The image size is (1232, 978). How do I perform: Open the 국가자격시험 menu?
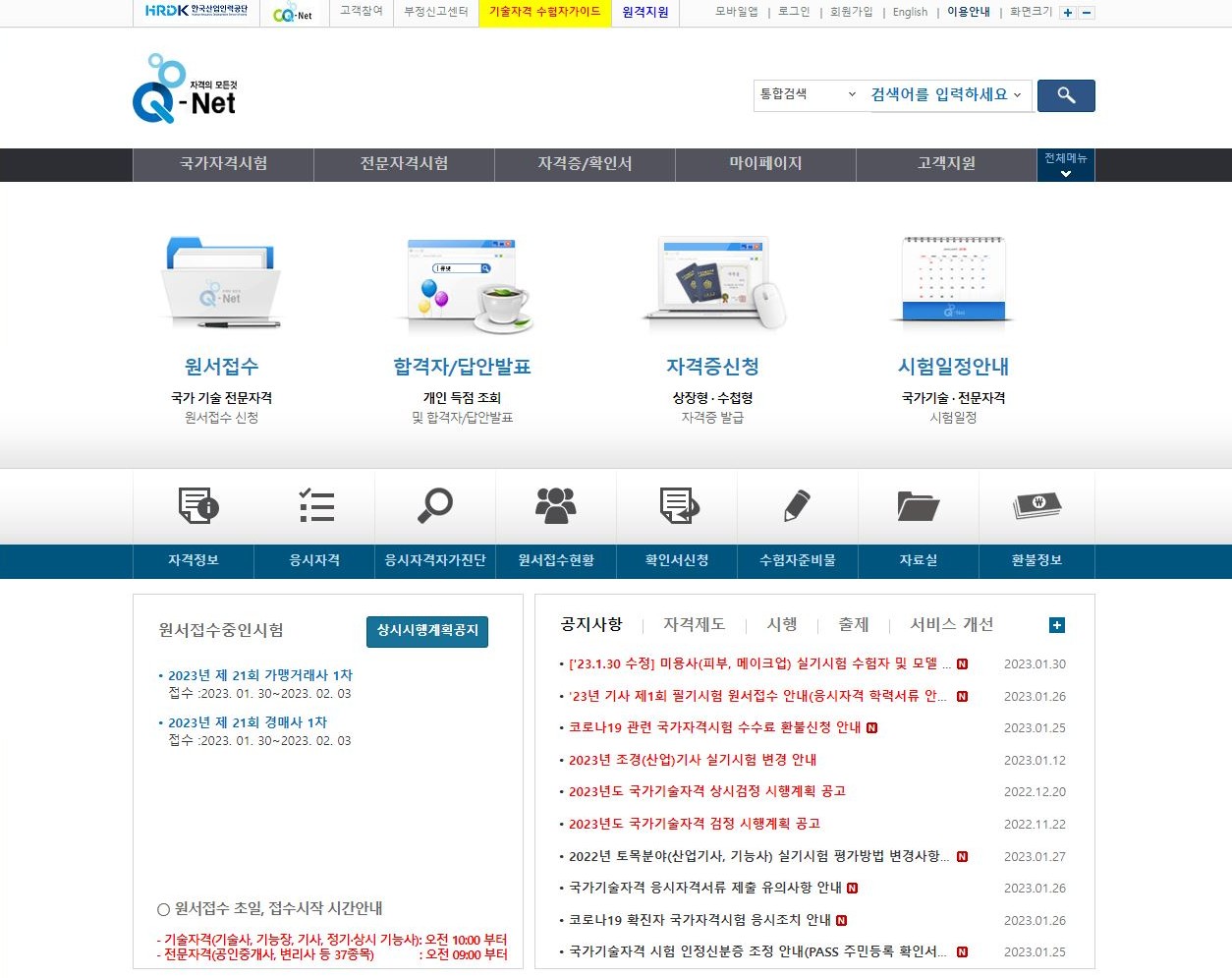coord(223,165)
